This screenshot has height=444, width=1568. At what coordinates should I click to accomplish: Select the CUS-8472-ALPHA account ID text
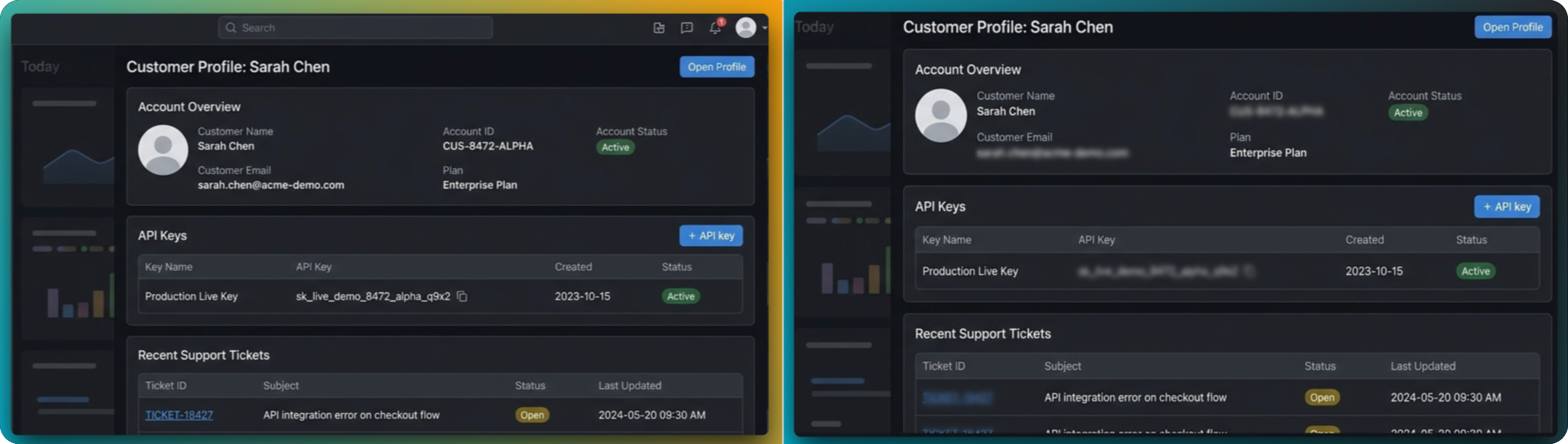point(488,146)
